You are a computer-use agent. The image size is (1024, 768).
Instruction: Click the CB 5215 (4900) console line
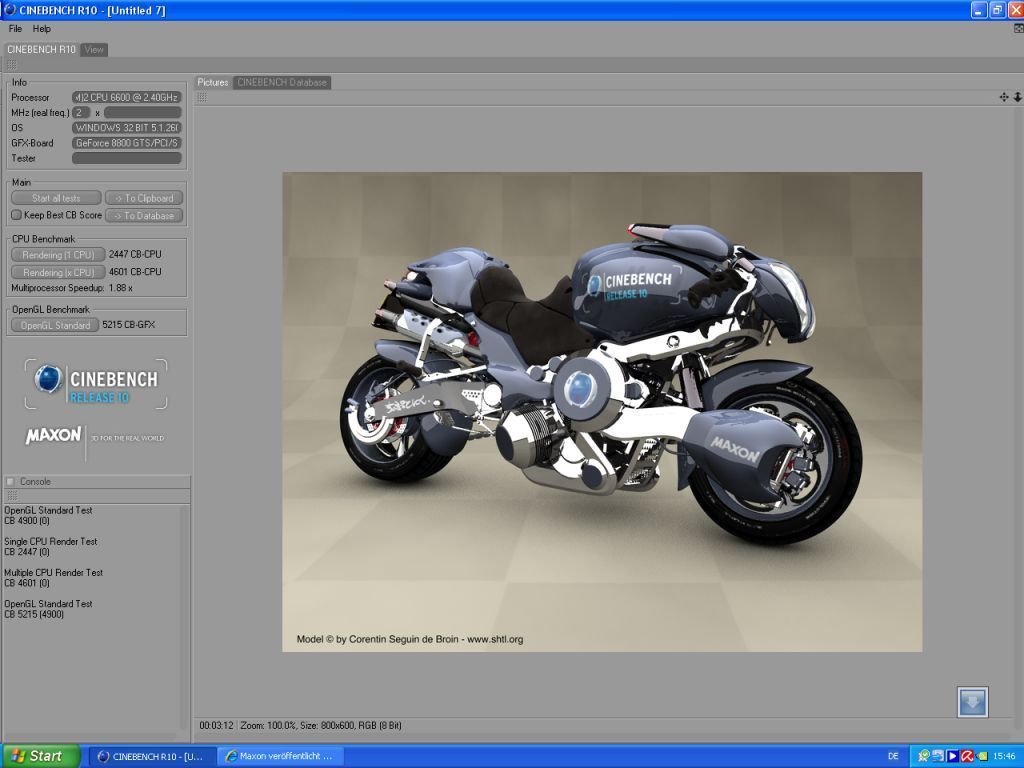[34, 614]
